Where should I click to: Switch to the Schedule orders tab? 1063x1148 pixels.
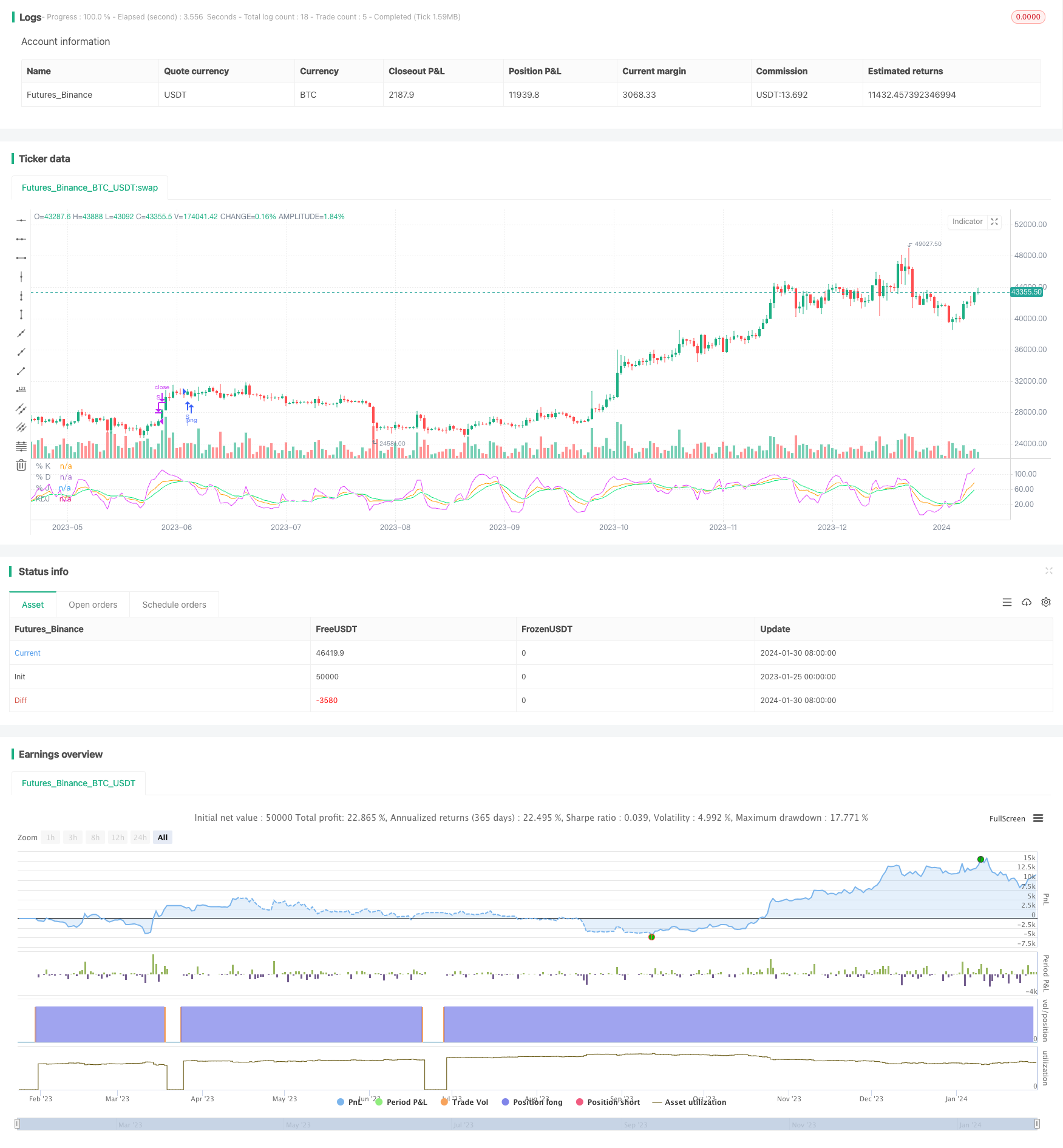tap(174, 605)
